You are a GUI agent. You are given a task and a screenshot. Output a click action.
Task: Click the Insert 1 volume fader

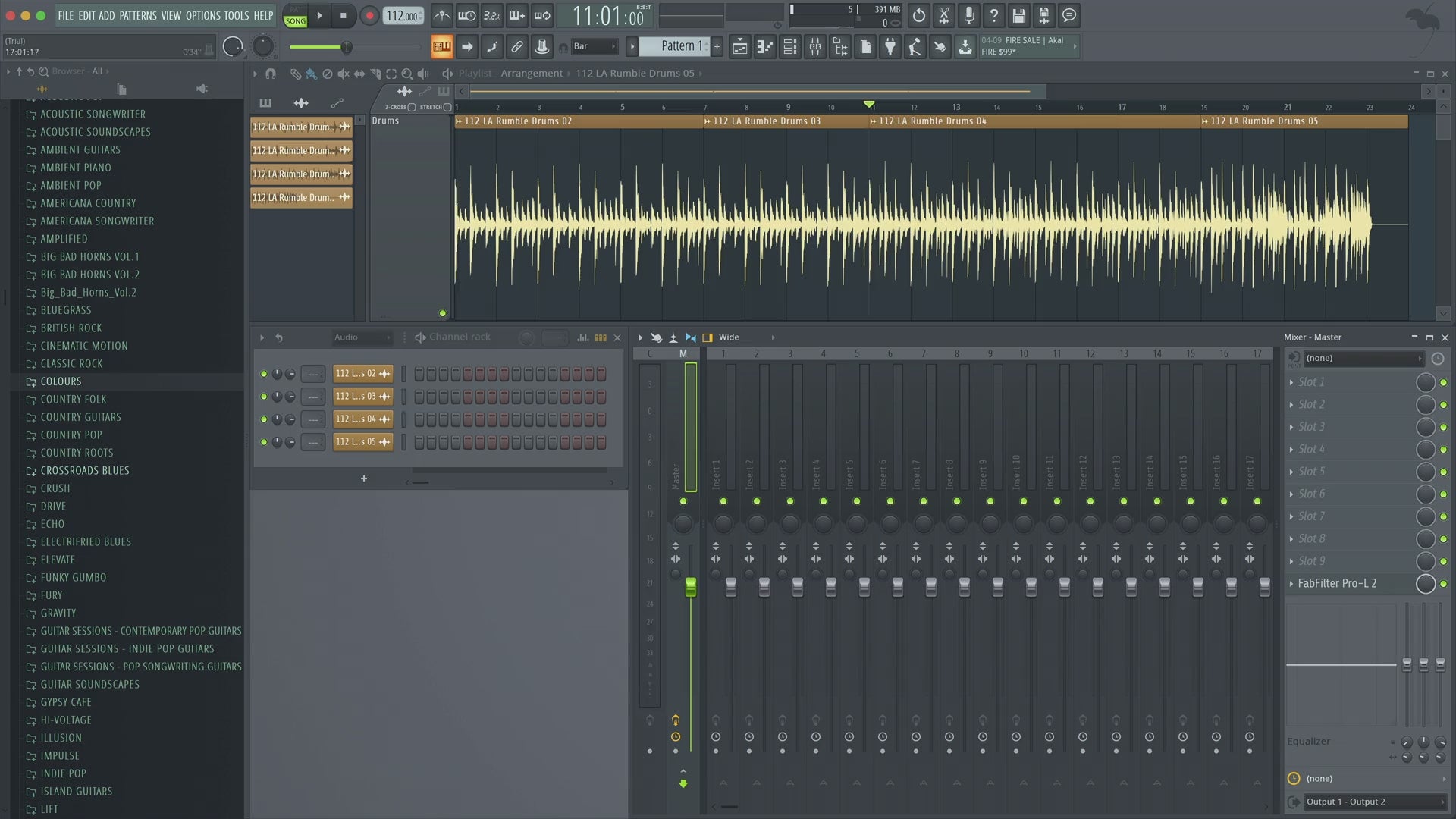coord(731,587)
